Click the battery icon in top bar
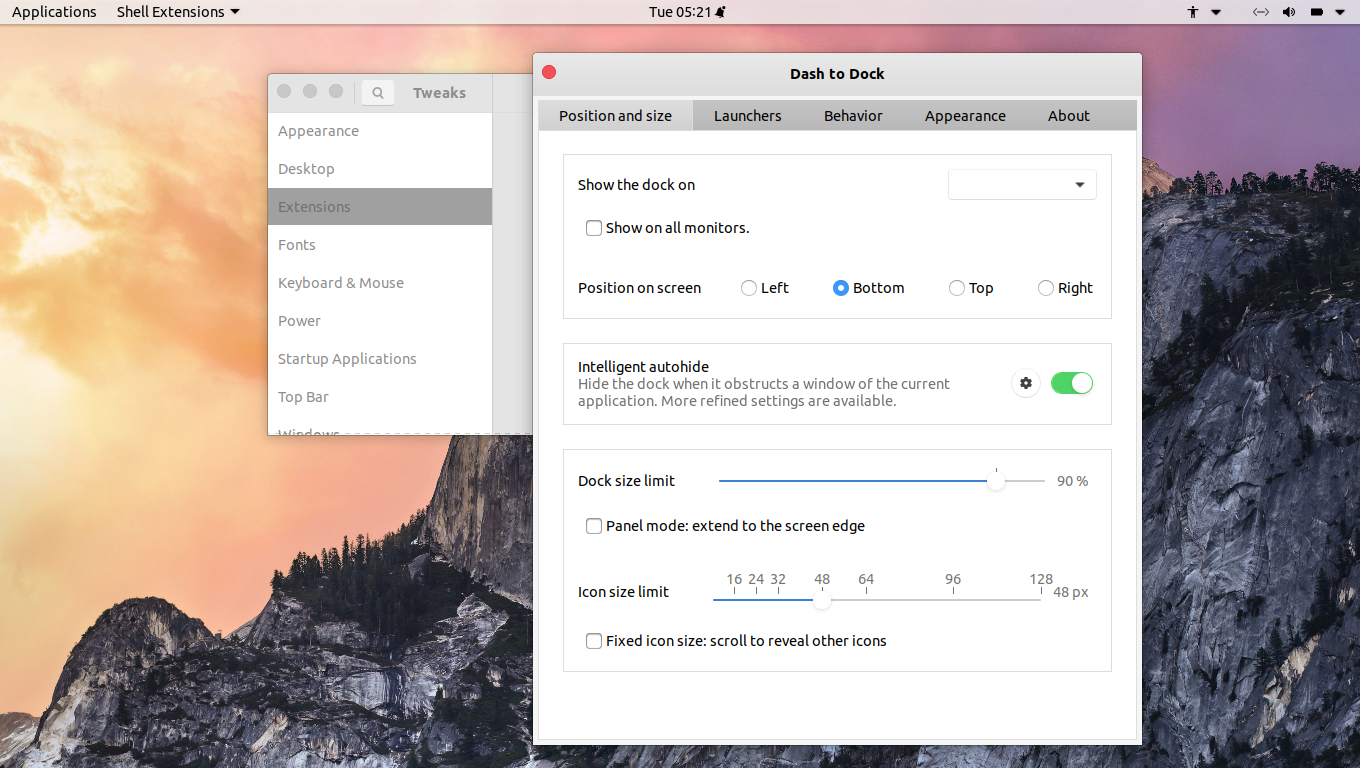The height and width of the screenshot is (768, 1360). coord(1317,12)
